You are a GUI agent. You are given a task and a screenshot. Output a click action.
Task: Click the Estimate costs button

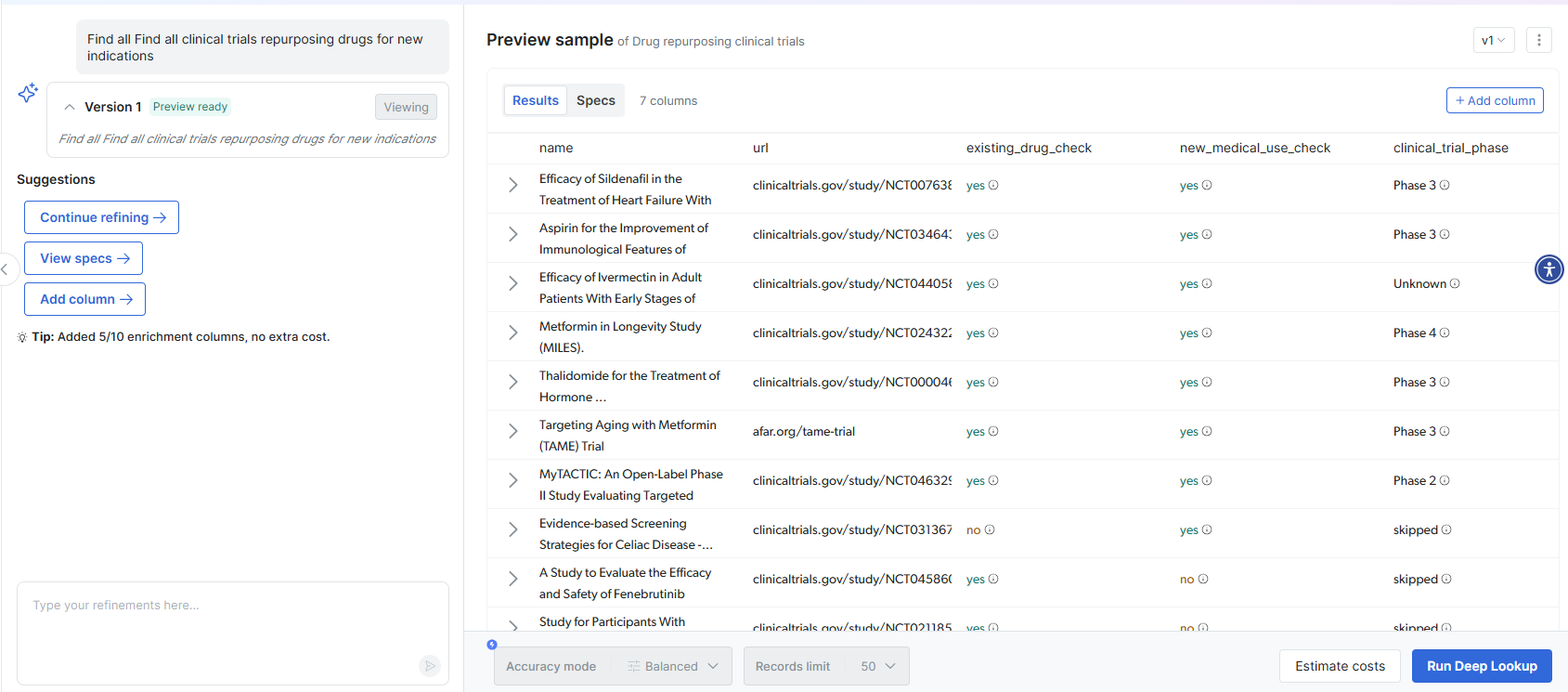coord(1340,666)
